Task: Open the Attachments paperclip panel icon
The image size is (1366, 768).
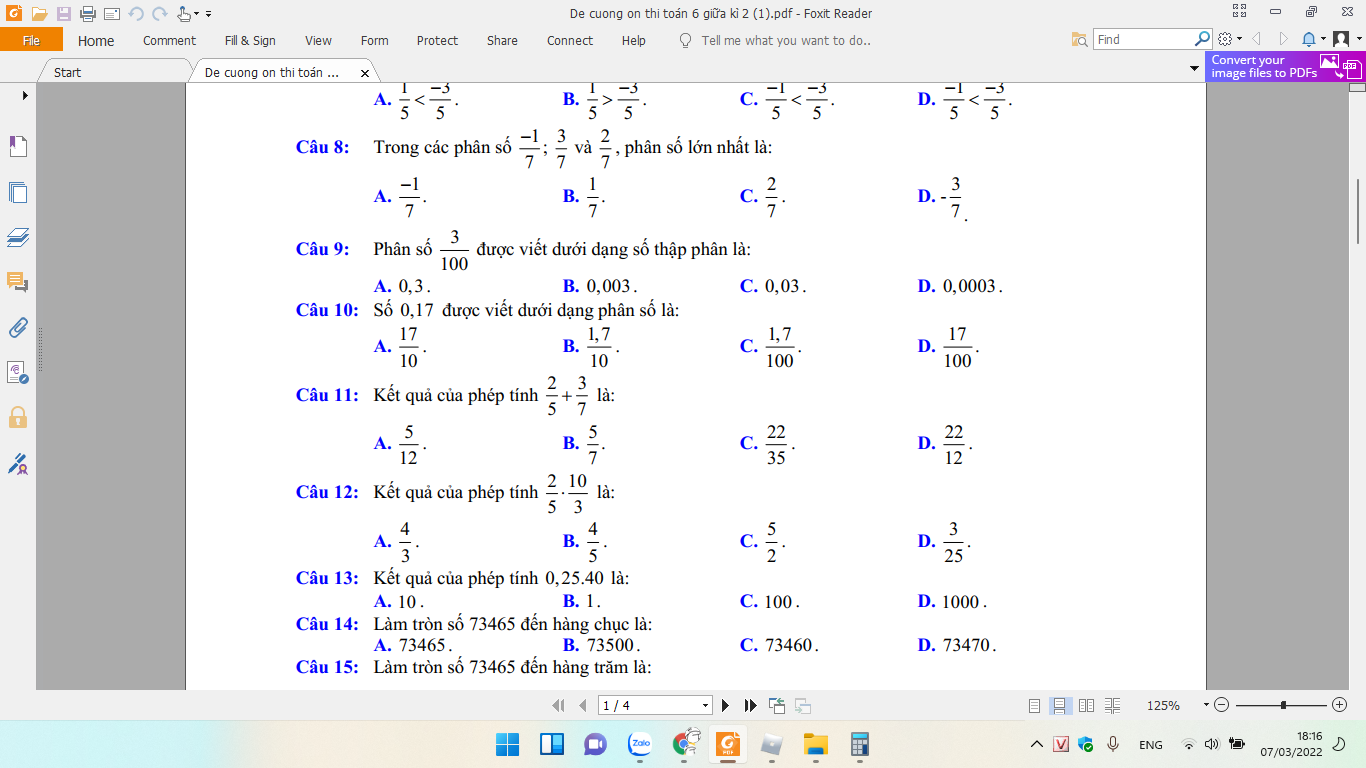Action: point(18,327)
